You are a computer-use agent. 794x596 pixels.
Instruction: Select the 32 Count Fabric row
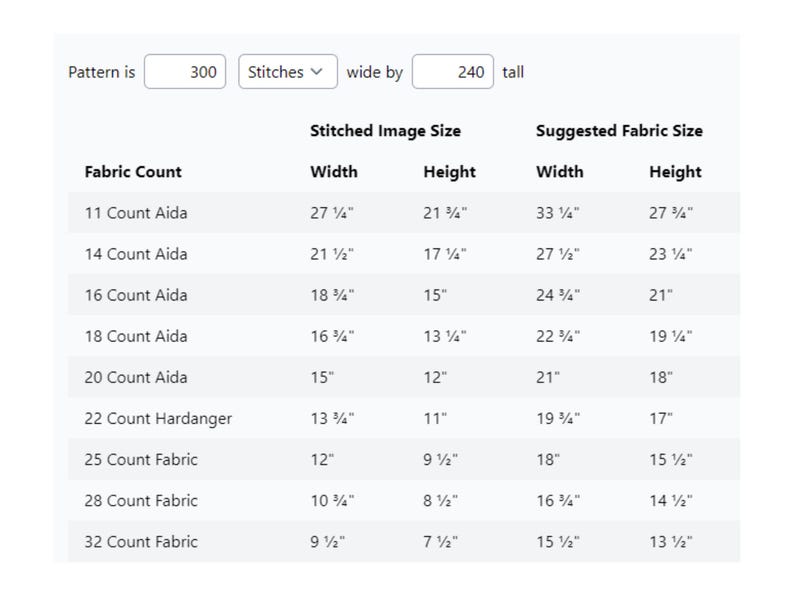click(404, 541)
